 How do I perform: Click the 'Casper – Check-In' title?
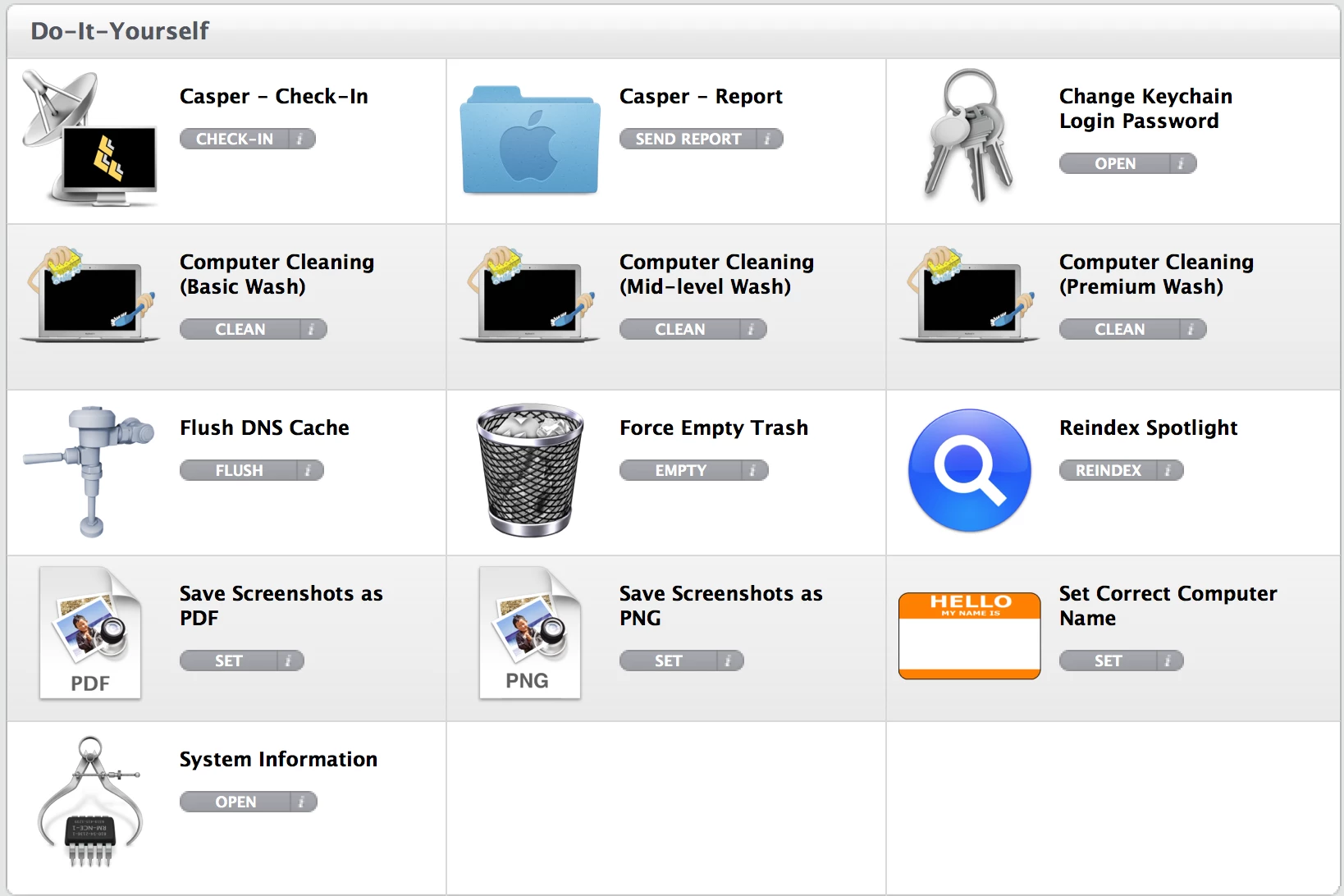(x=274, y=97)
